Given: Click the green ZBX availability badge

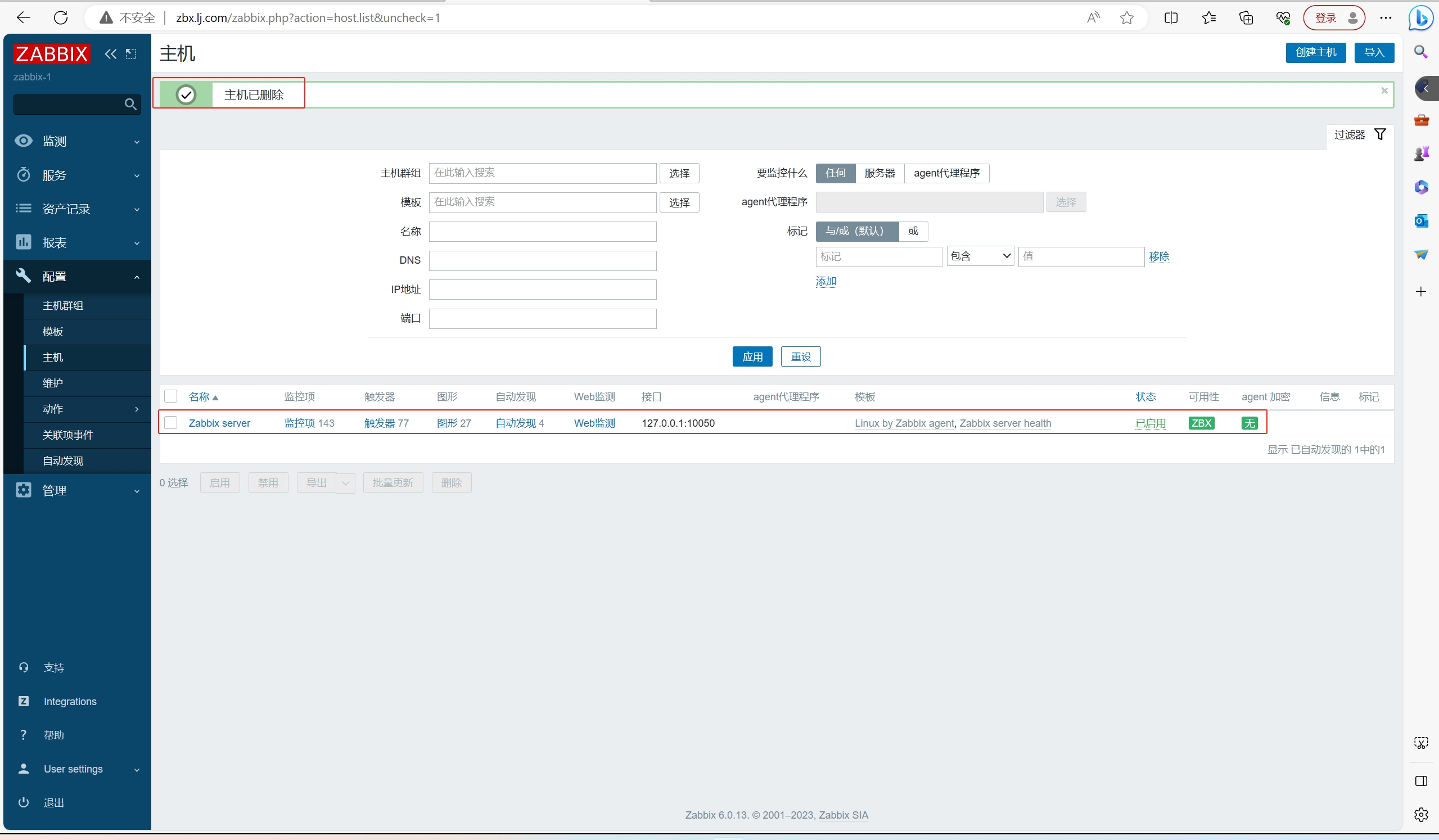Looking at the screenshot, I should (1201, 423).
